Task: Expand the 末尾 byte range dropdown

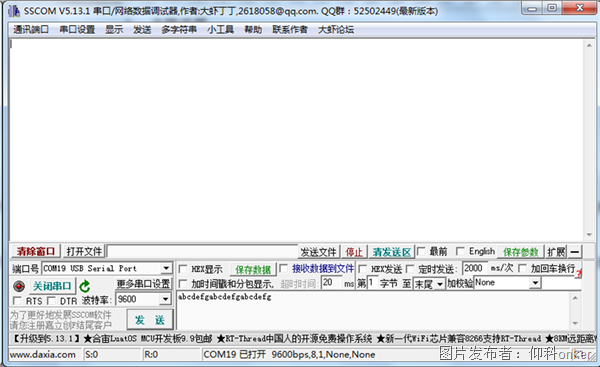Action: [x=440, y=284]
